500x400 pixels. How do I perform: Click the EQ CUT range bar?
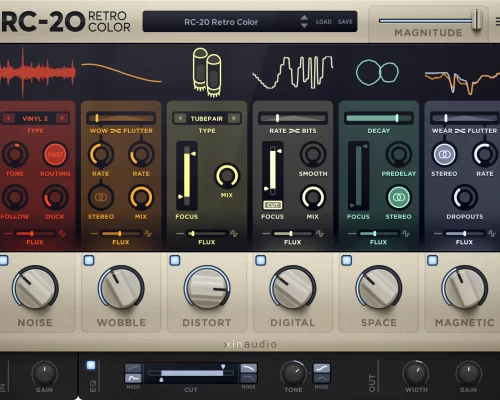[191, 373]
